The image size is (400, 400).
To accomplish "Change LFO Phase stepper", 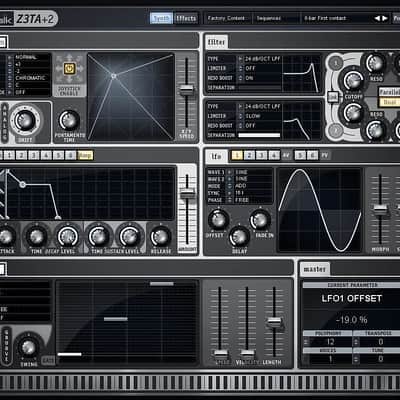I will pos(229,200).
